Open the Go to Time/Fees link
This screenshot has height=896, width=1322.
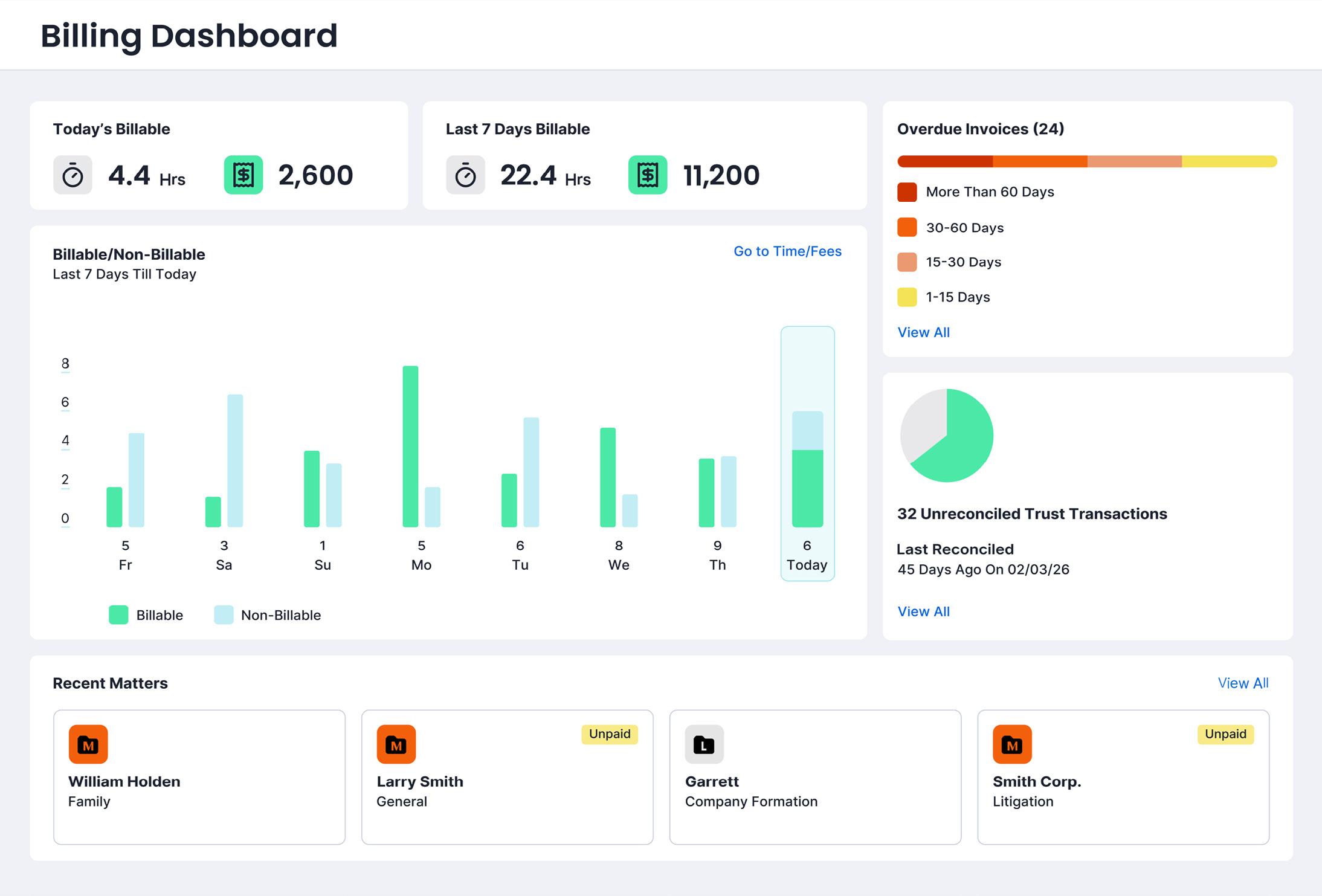(x=787, y=251)
